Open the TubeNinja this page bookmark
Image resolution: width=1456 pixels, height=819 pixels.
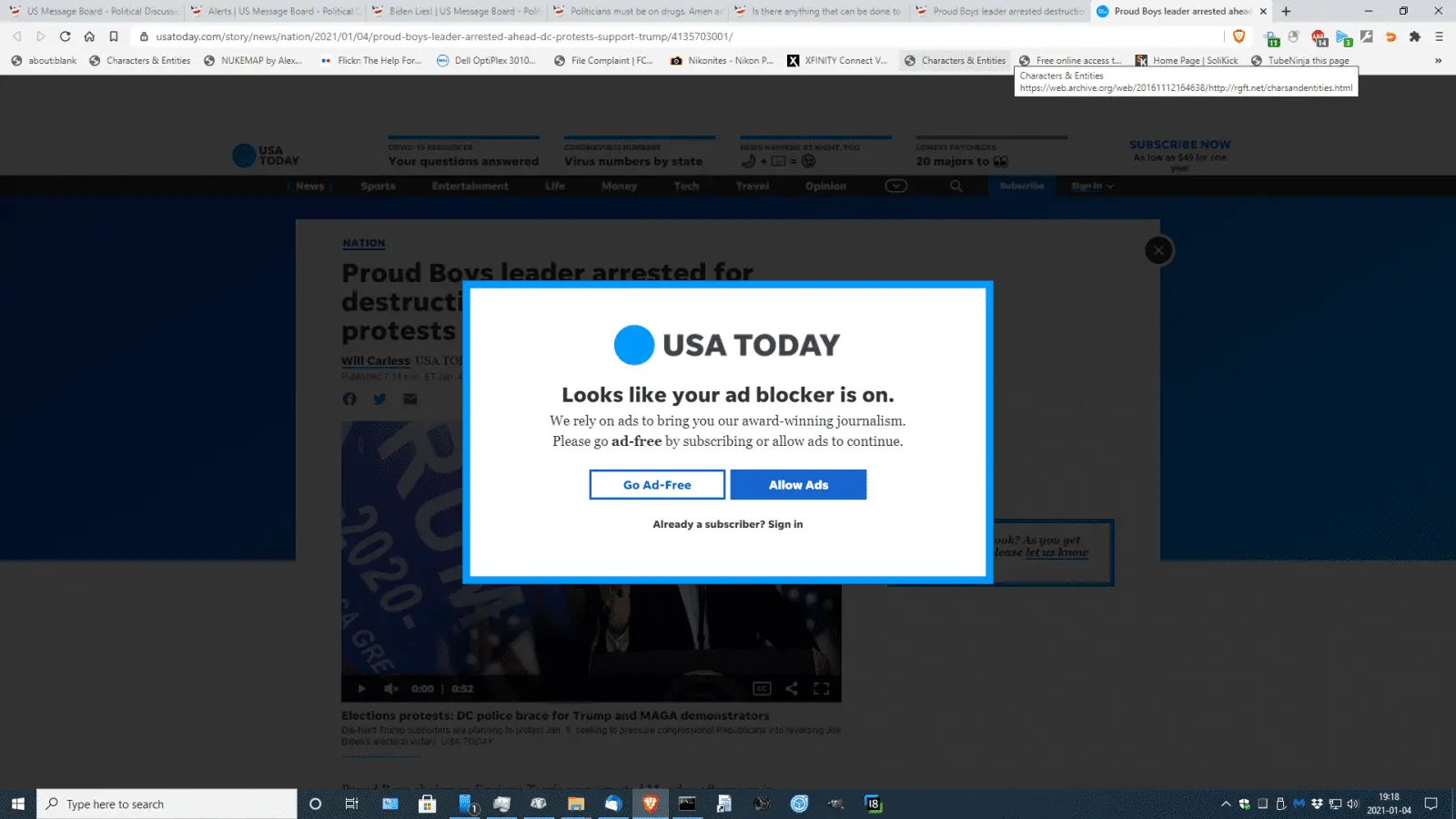click(1300, 60)
